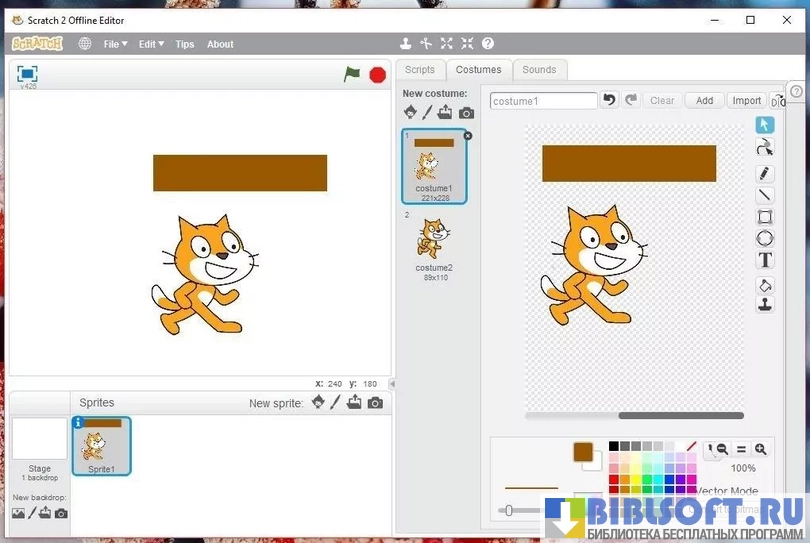Click the green flag to run

coord(352,74)
